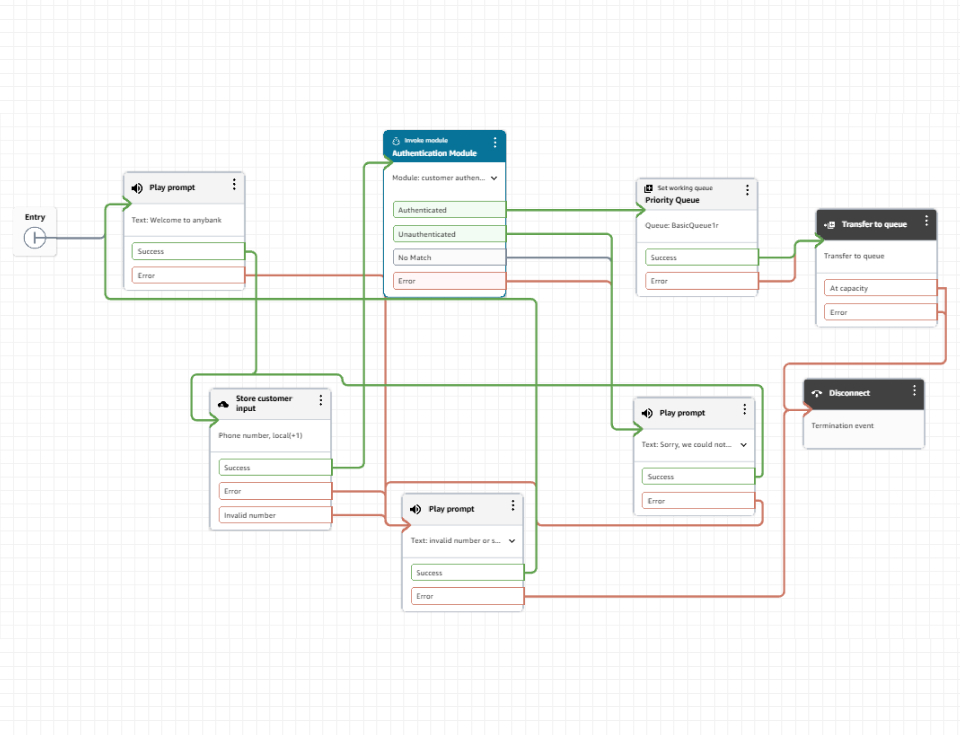Click the speaker icon on the invalid number prompt
The width and height of the screenshot is (960, 735).
pyautogui.click(x=414, y=508)
